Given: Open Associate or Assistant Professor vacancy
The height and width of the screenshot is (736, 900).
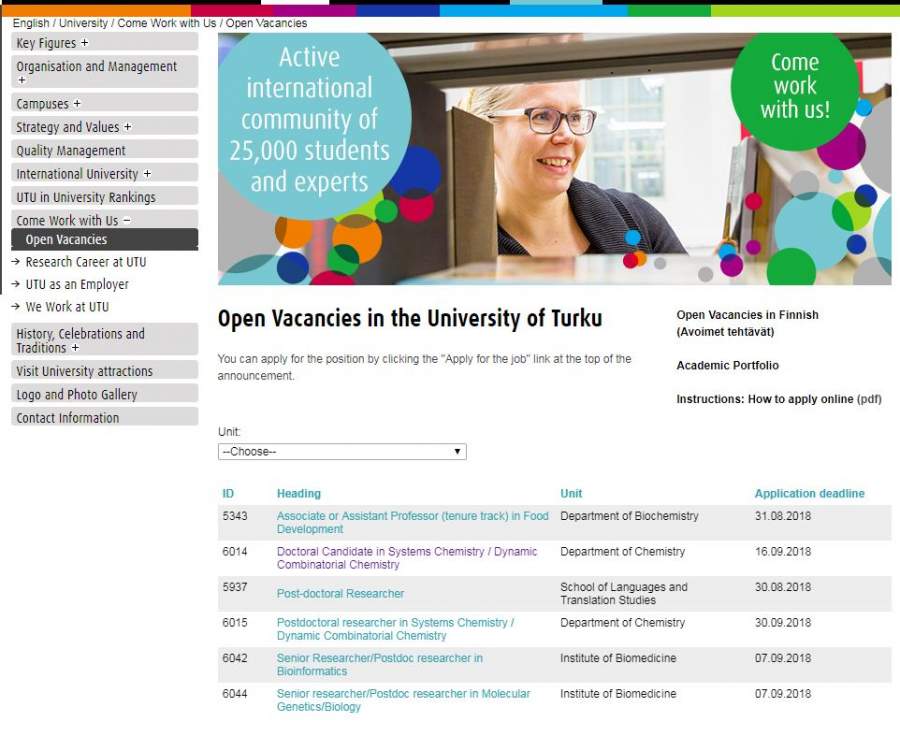Looking at the screenshot, I should (x=412, y=523).
